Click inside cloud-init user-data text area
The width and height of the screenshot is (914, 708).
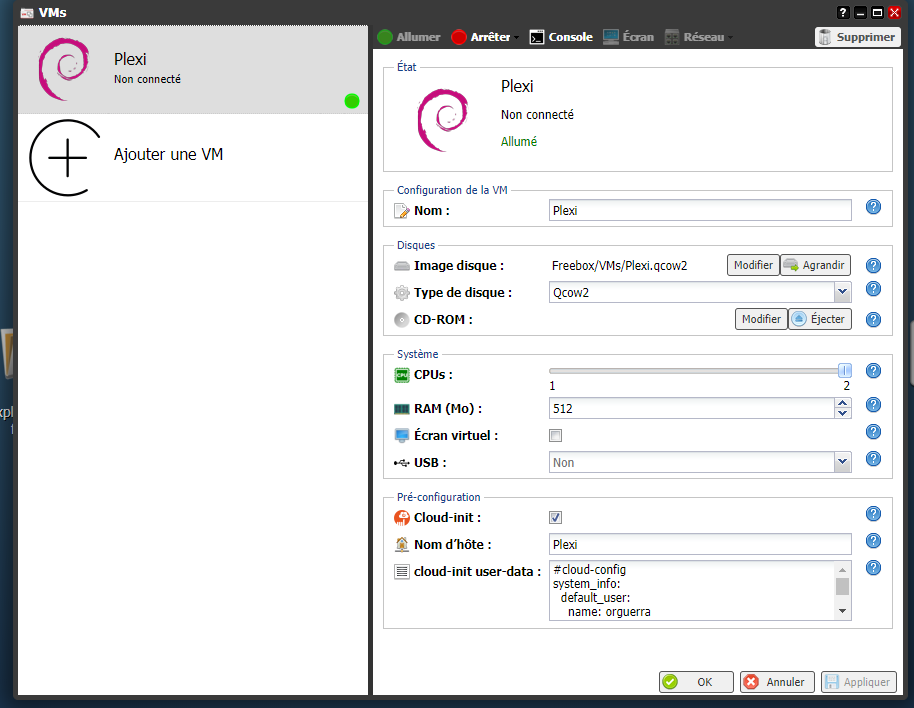691,590
